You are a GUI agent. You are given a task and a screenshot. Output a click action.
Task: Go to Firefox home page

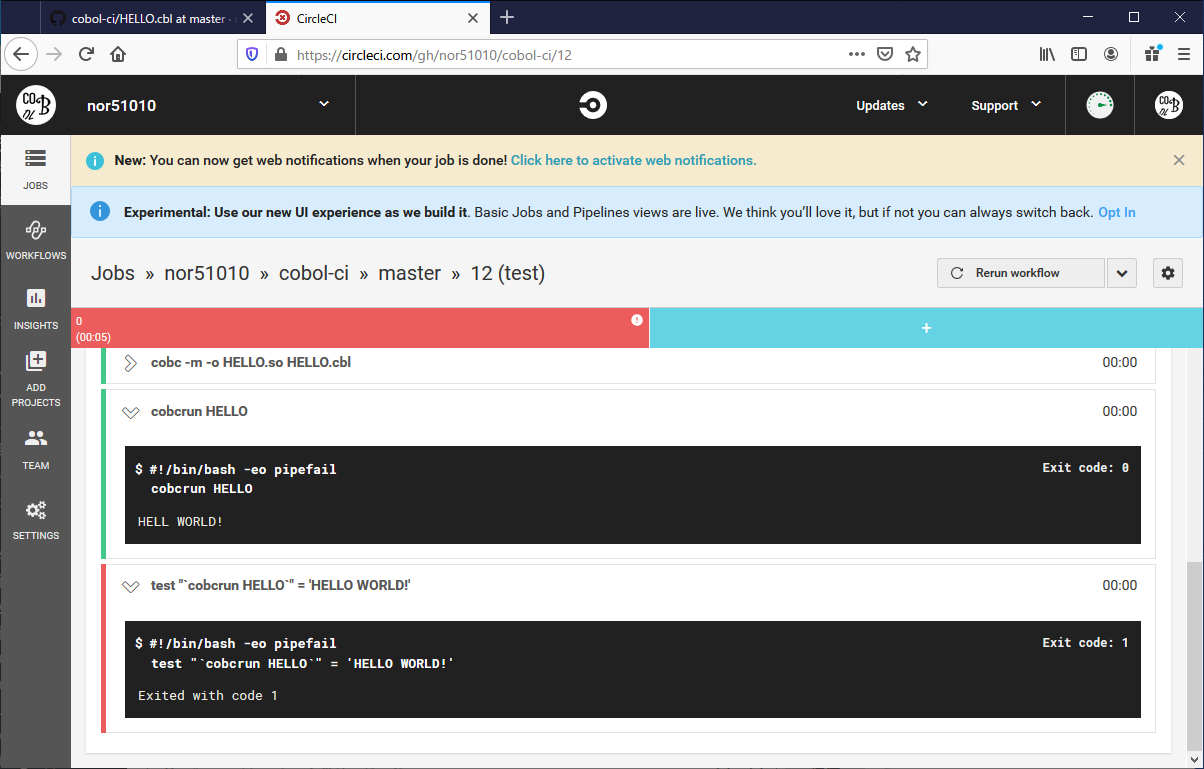[x=118, y=55]
